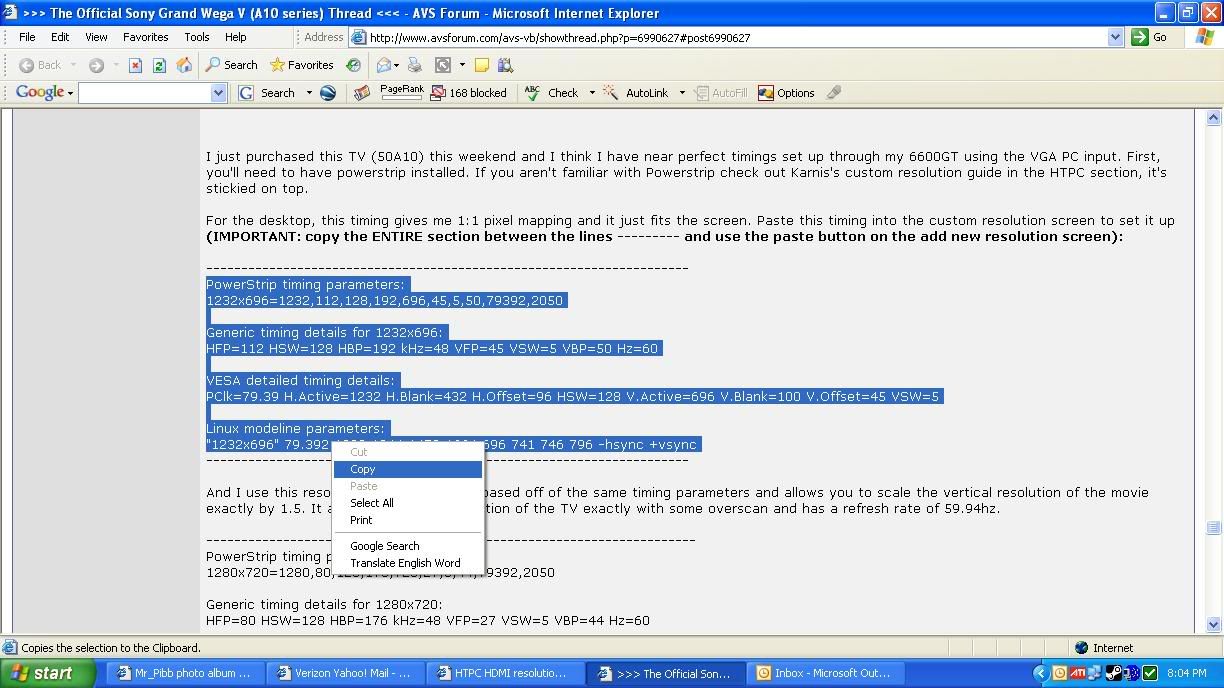Choose Translate English Word in context menu
The image size is (1224, 688).
pyautogui.click(x=408, y=563)
